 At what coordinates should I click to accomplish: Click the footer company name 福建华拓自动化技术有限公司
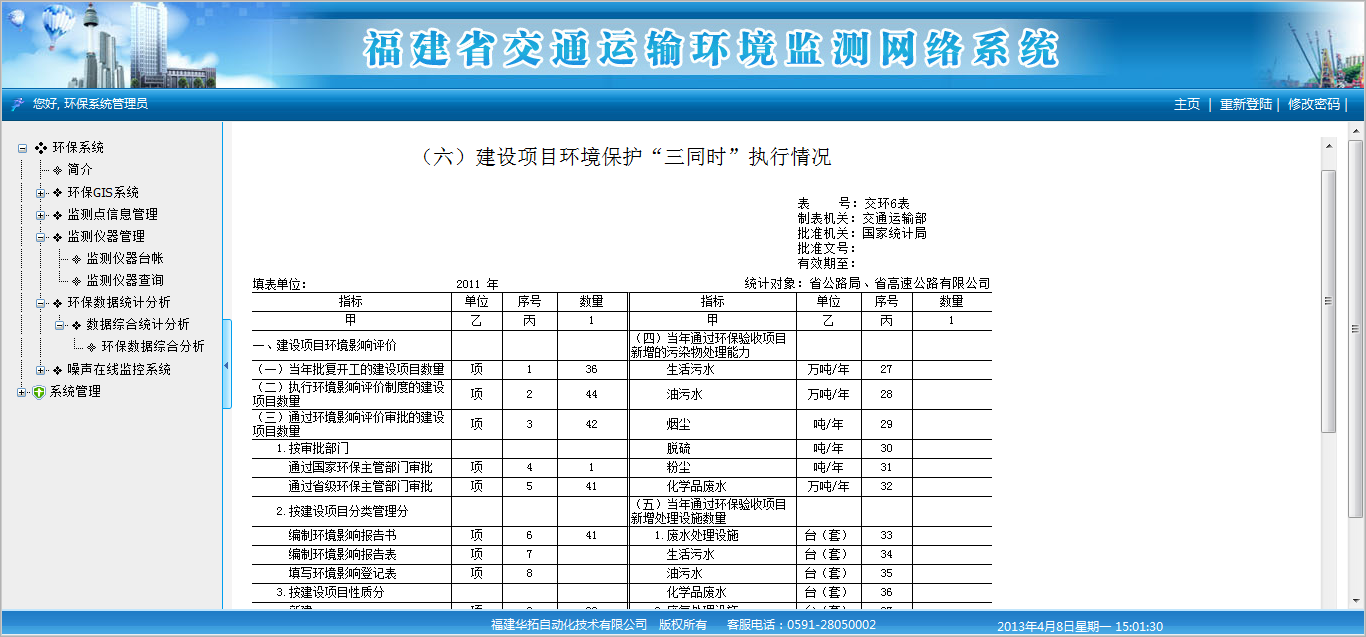(569, 624)
